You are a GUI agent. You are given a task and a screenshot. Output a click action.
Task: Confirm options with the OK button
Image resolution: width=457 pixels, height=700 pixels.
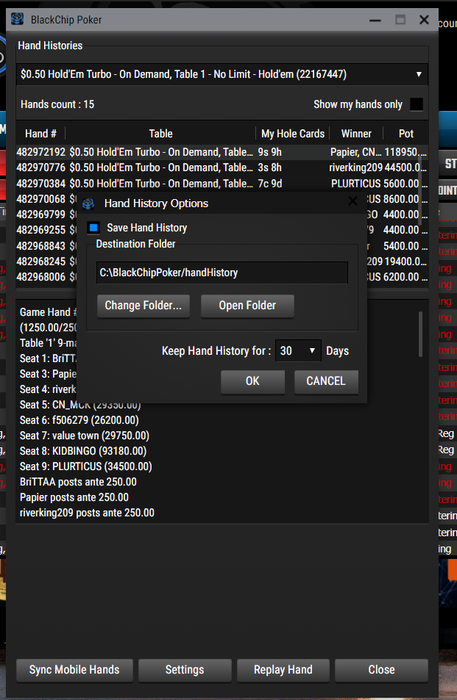(253, 381)
